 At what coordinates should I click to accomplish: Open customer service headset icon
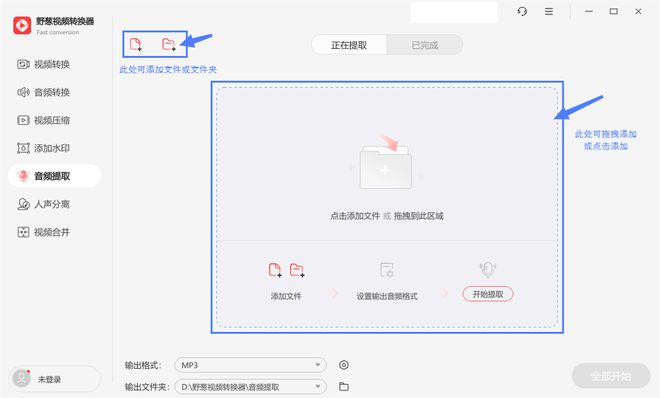(522, 11)
